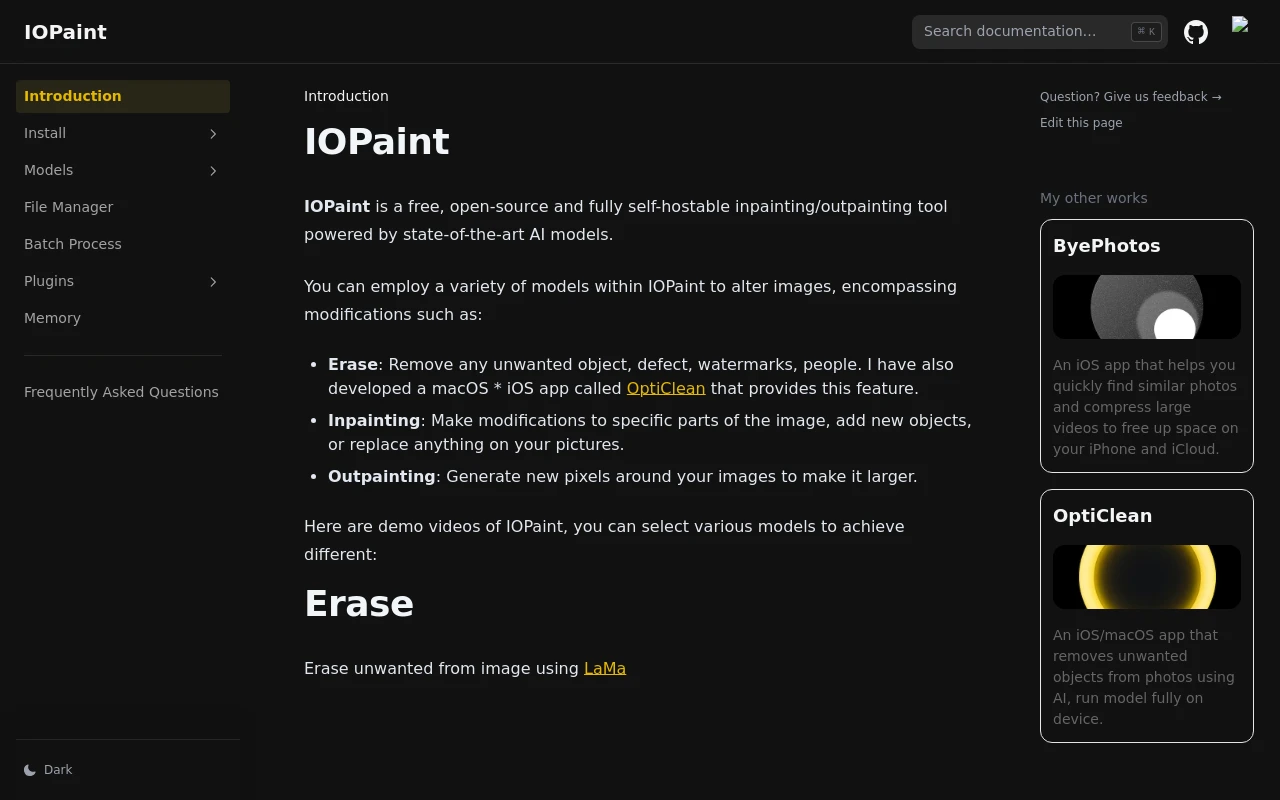Click the moon icon near Dark label
1280x800 pixels.
pos(29,770)
